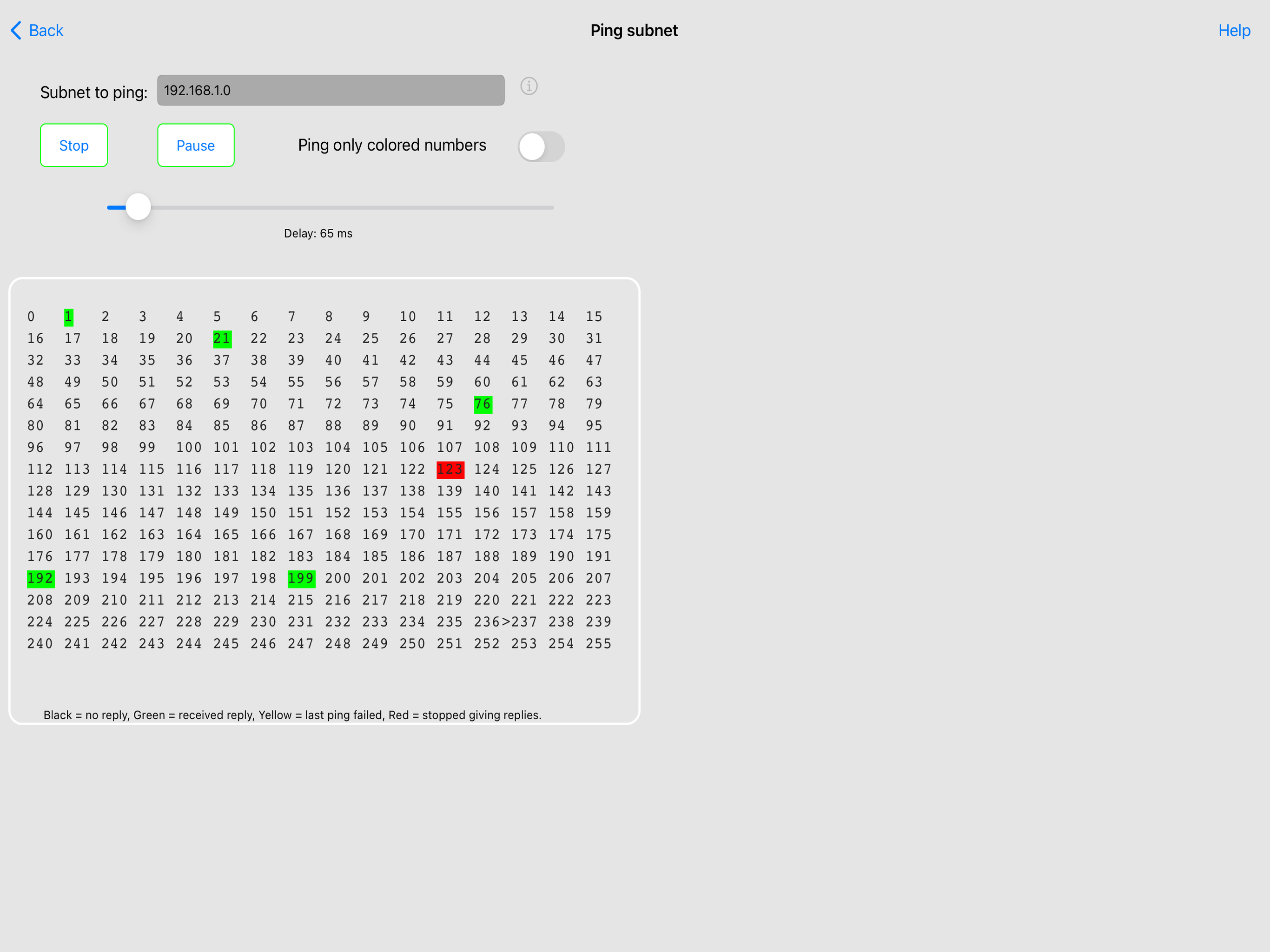Select the green highlighted number 1
The height and width of the screenshot is (952, 1270).
[x=68, y=317]
